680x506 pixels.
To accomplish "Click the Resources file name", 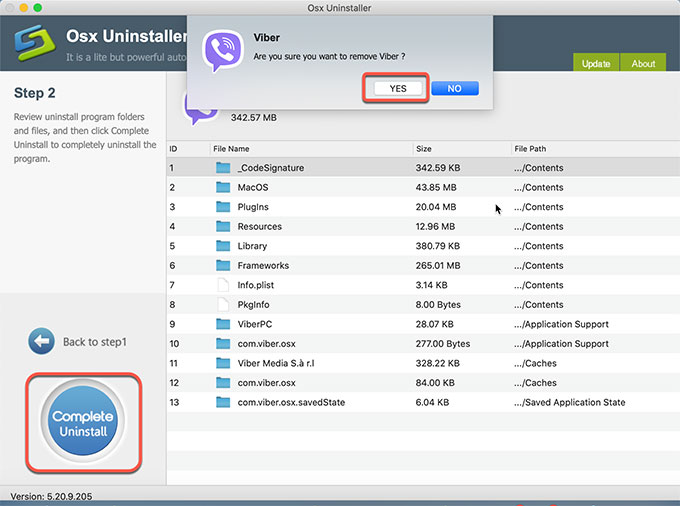I will click(x=259, y=226).
